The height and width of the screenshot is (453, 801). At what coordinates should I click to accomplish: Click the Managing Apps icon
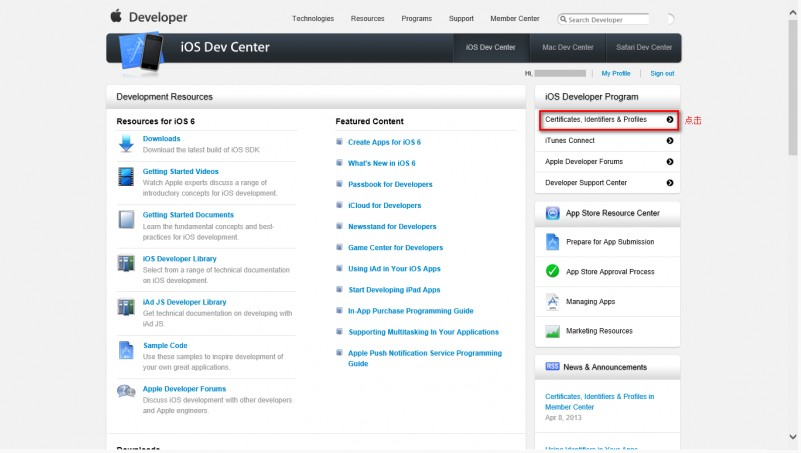click(552, 301)
